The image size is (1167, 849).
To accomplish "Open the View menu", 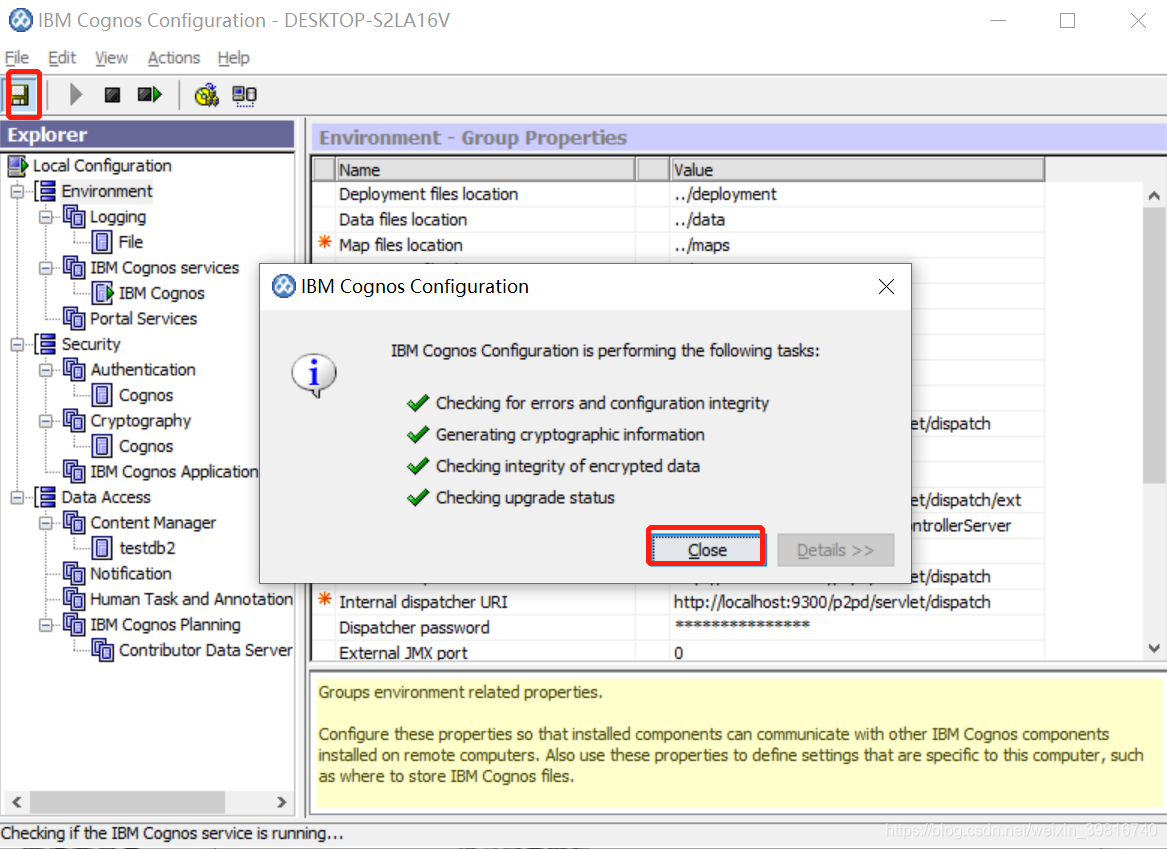I will 111,58.
